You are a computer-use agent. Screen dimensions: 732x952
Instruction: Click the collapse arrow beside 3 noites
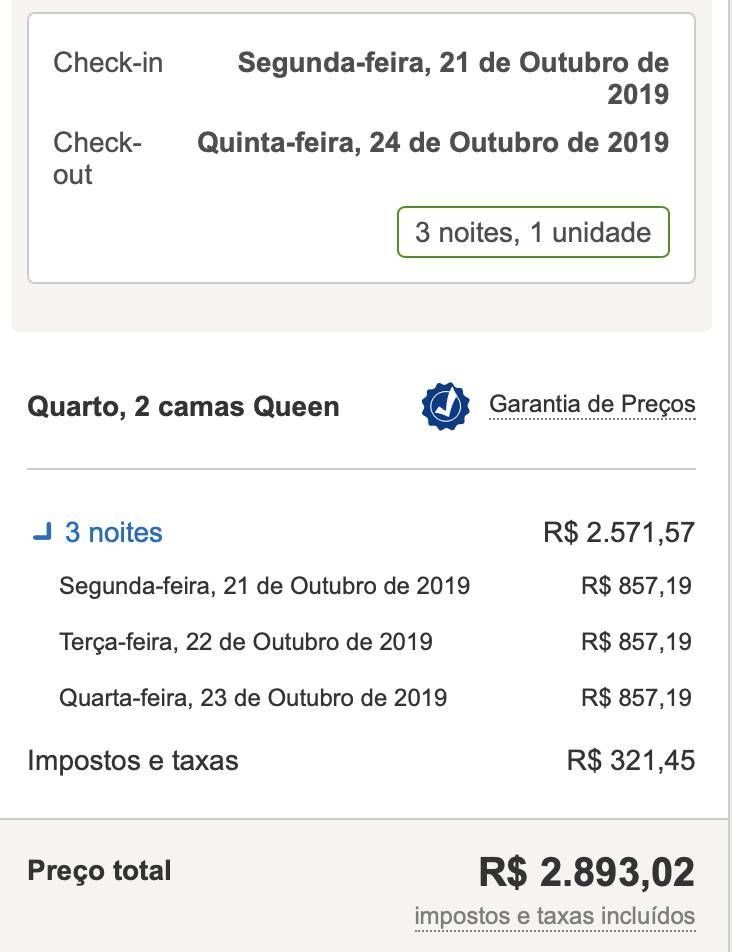click(42, 532)
